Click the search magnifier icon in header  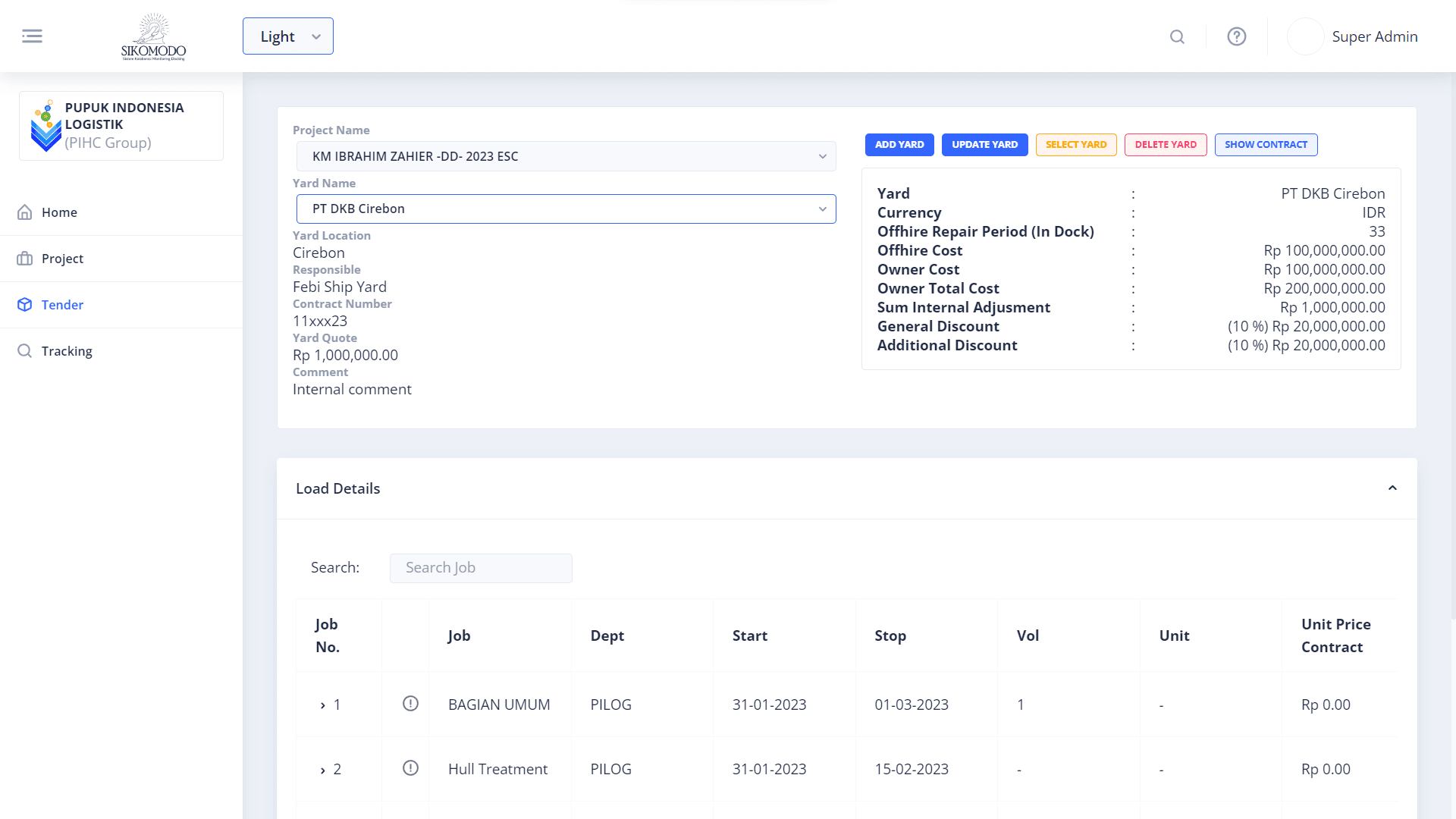[x=1177, y=36]
